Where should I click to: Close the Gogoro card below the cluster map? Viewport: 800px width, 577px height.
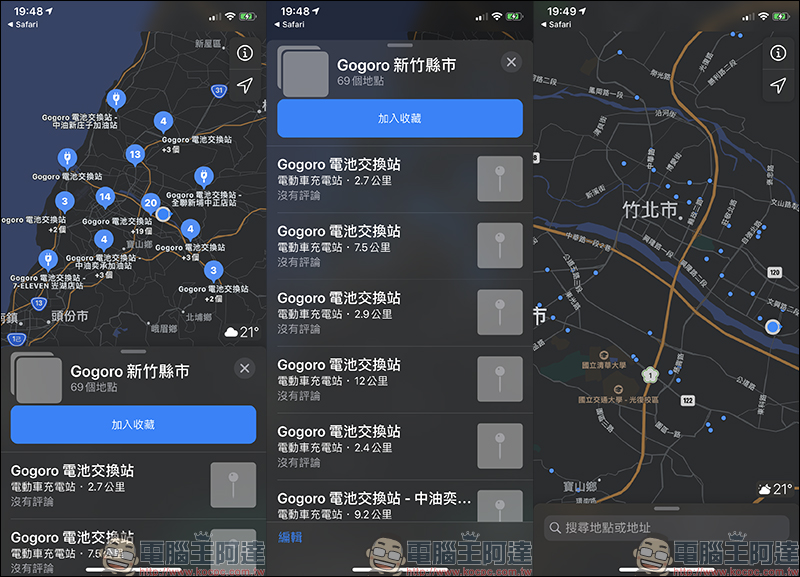pyautogui.click(x=245, y=369)
